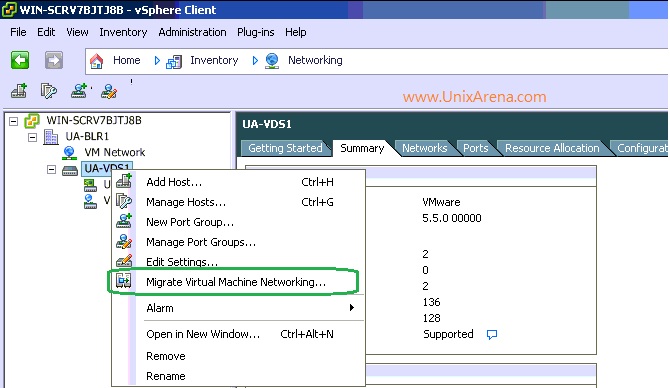Screen dimensions: 670x388
Task: Open the Help menu
Action: pos(296,32)
